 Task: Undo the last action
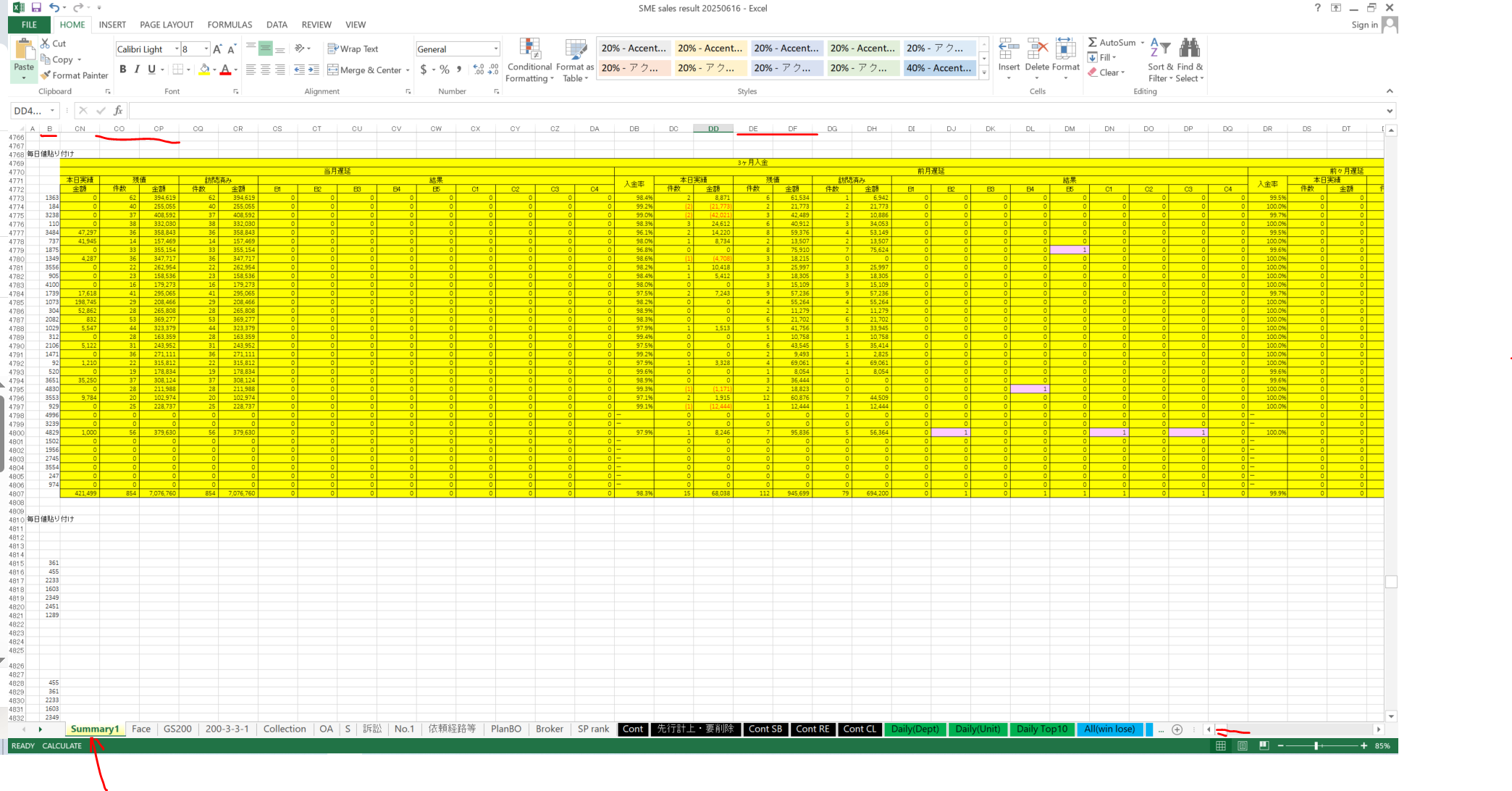click(54, 7)
